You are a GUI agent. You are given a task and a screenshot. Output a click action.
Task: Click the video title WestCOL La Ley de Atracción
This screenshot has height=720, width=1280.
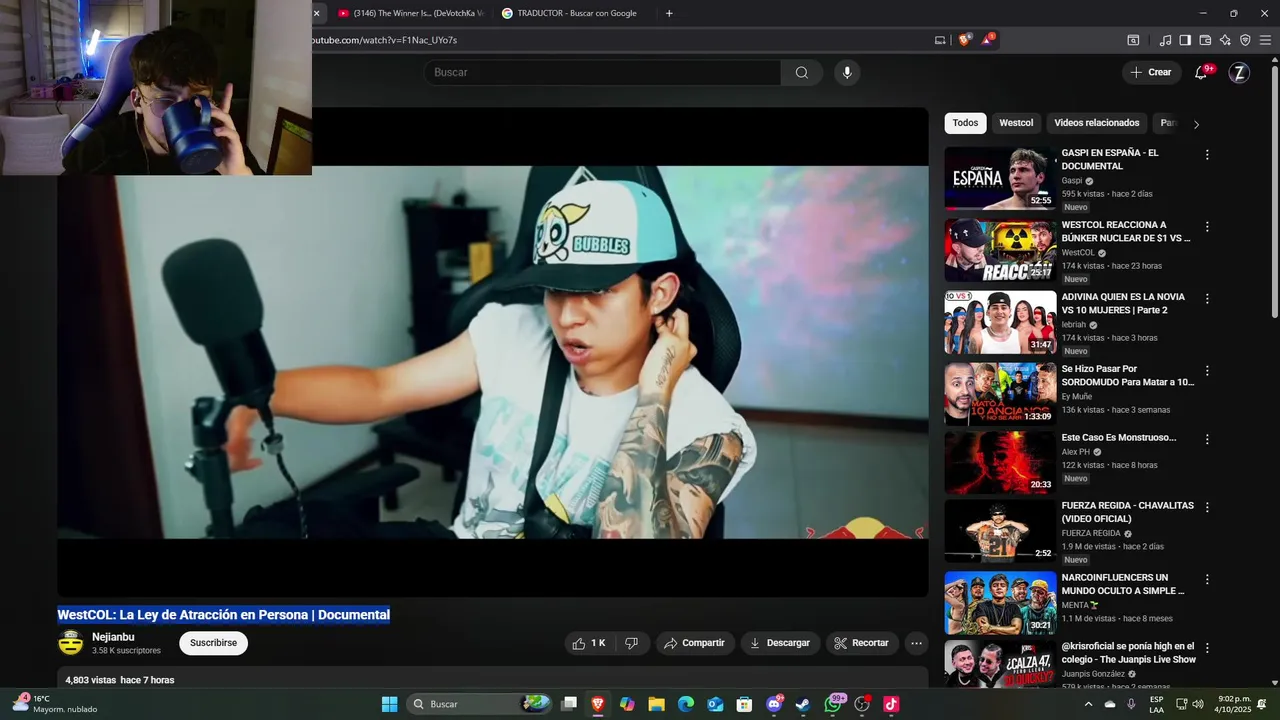[224, 615]
